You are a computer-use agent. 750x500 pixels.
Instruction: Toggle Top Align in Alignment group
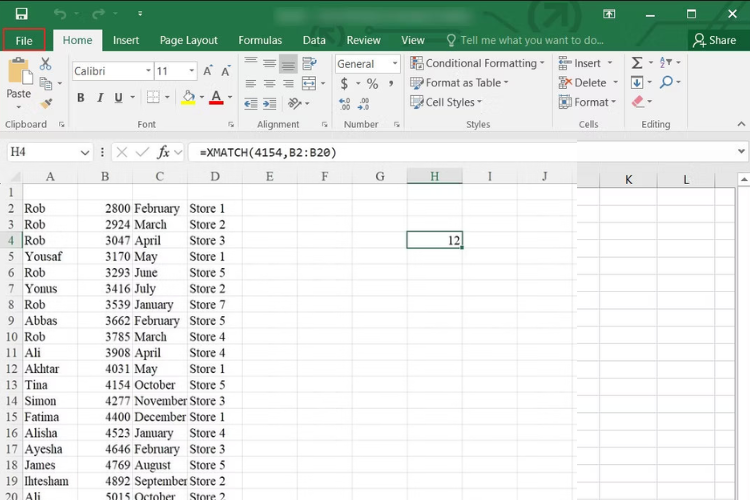point(251,62)
